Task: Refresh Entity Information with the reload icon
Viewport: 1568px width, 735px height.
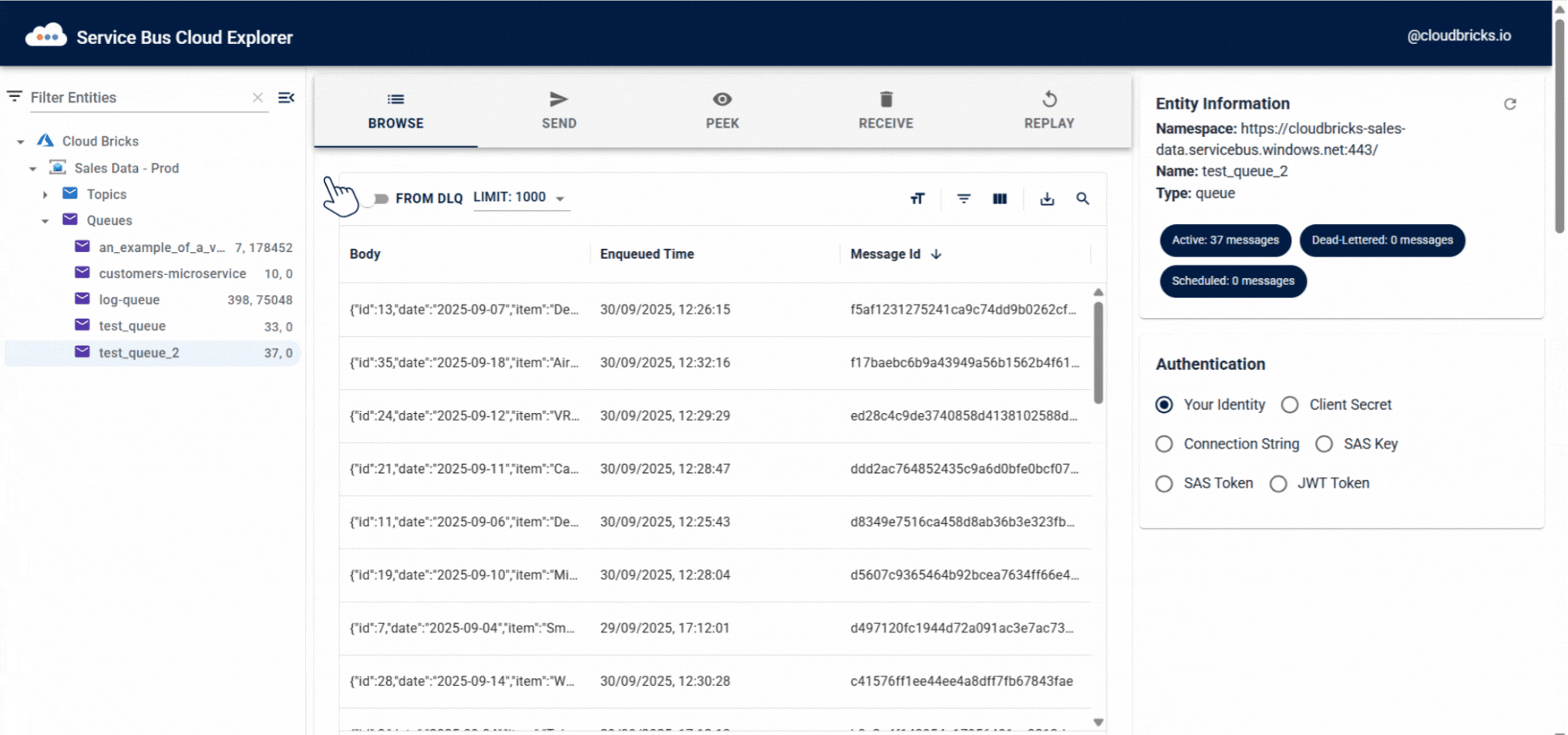Action: coord(1509,104)
